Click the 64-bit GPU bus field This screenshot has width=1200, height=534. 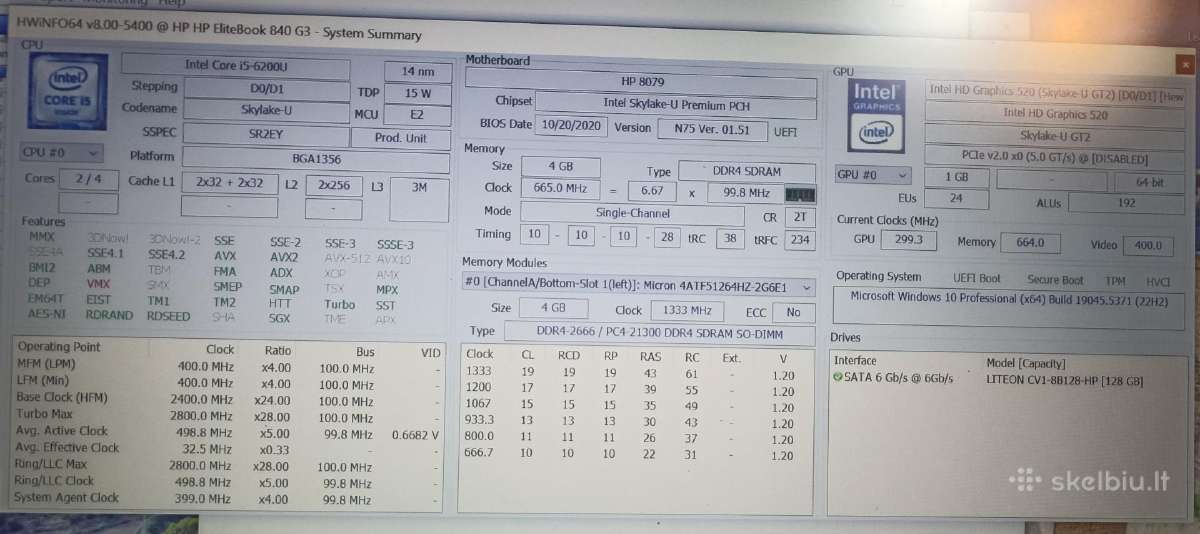coord(1149,183)
